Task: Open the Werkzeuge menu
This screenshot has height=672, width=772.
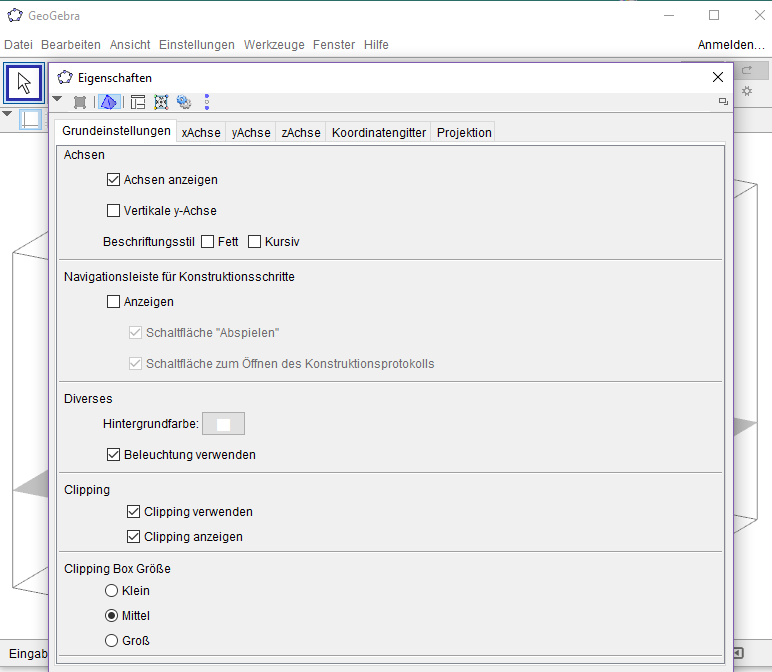Action: click(274, 45)
